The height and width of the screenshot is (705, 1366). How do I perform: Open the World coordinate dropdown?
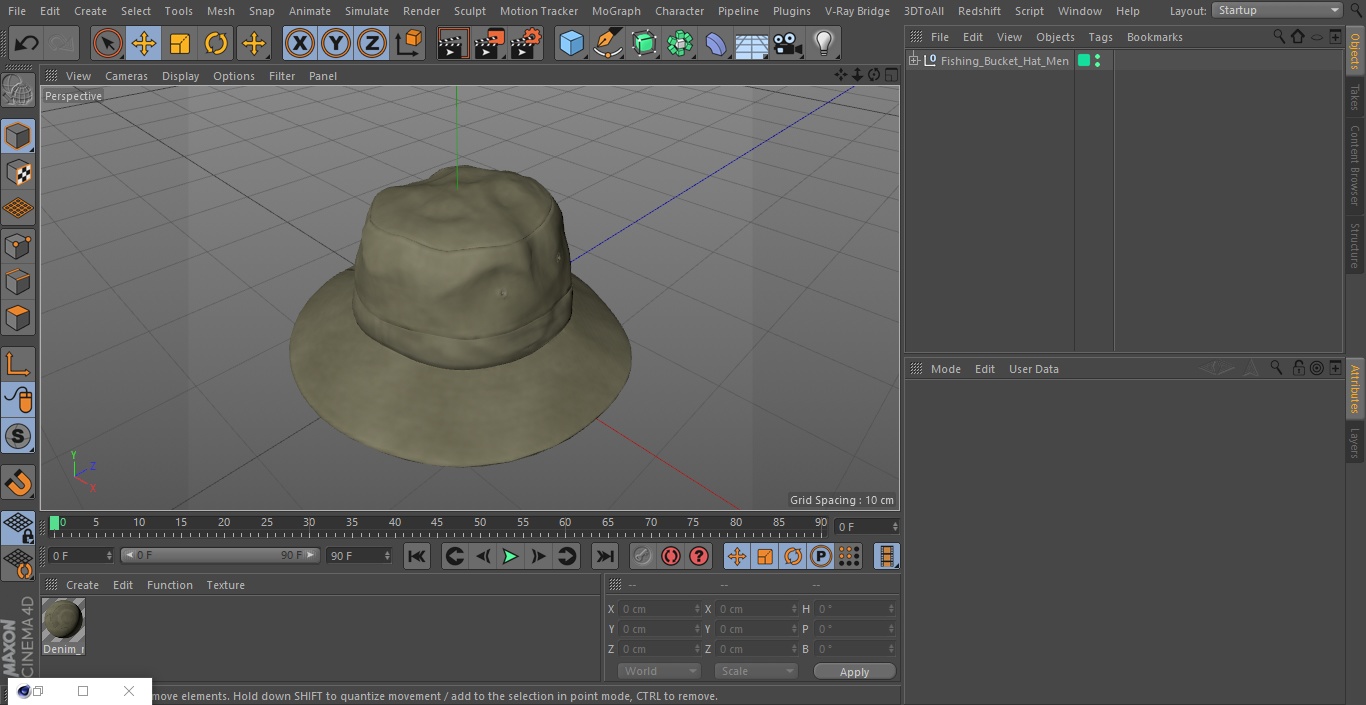point(658,671)
